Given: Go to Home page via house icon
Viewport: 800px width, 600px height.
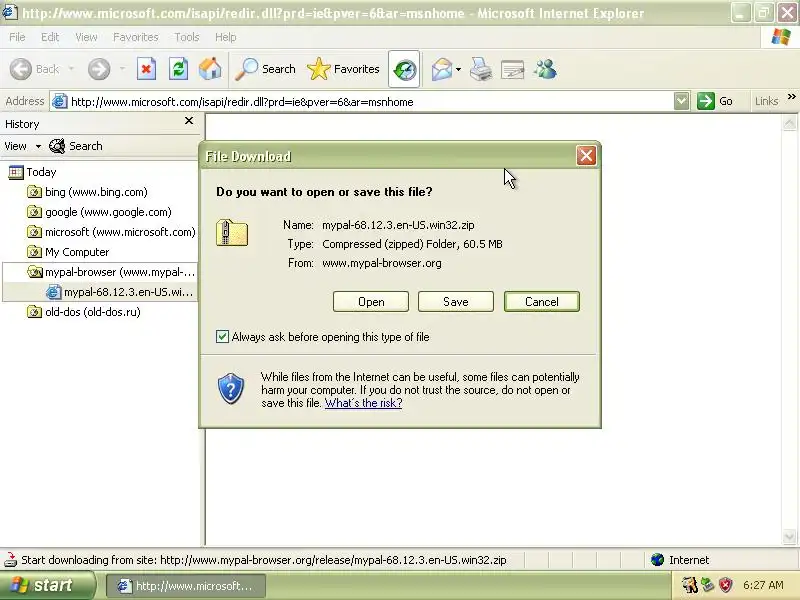Looking at the screenshot, I should tap(210, 69).
